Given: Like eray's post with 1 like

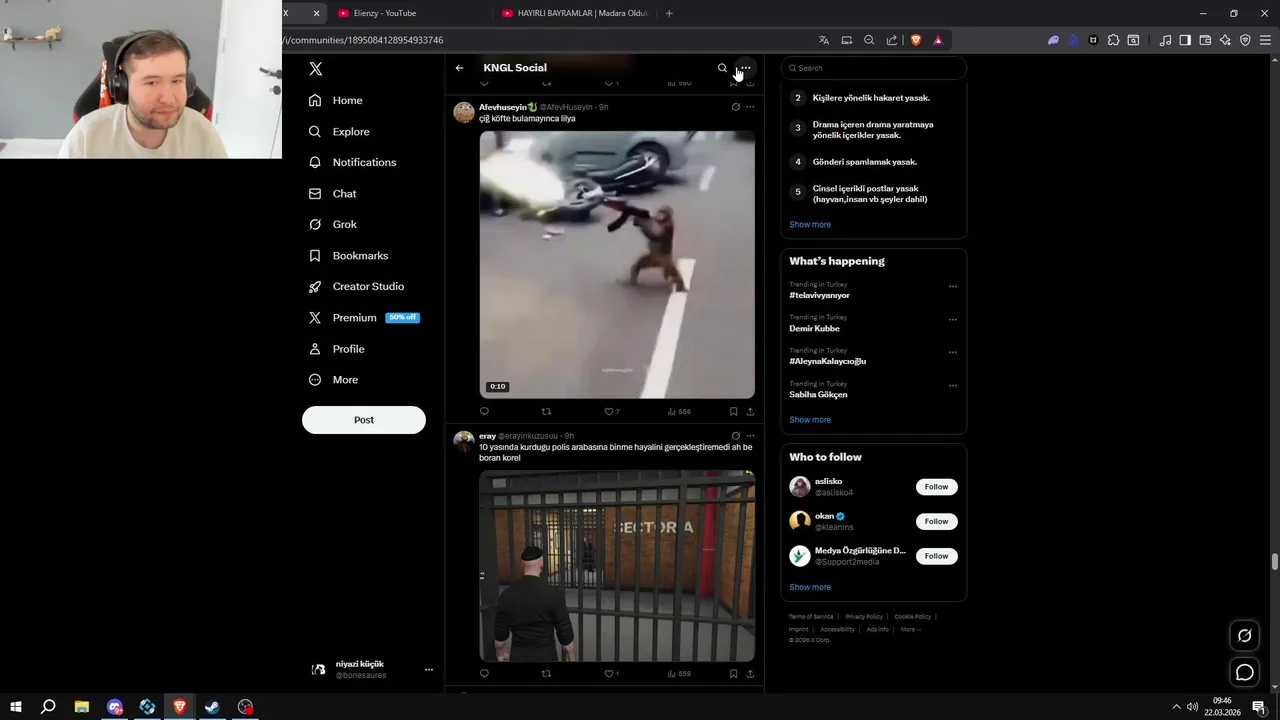Looking at the screenshot, I should pos(611,673).
